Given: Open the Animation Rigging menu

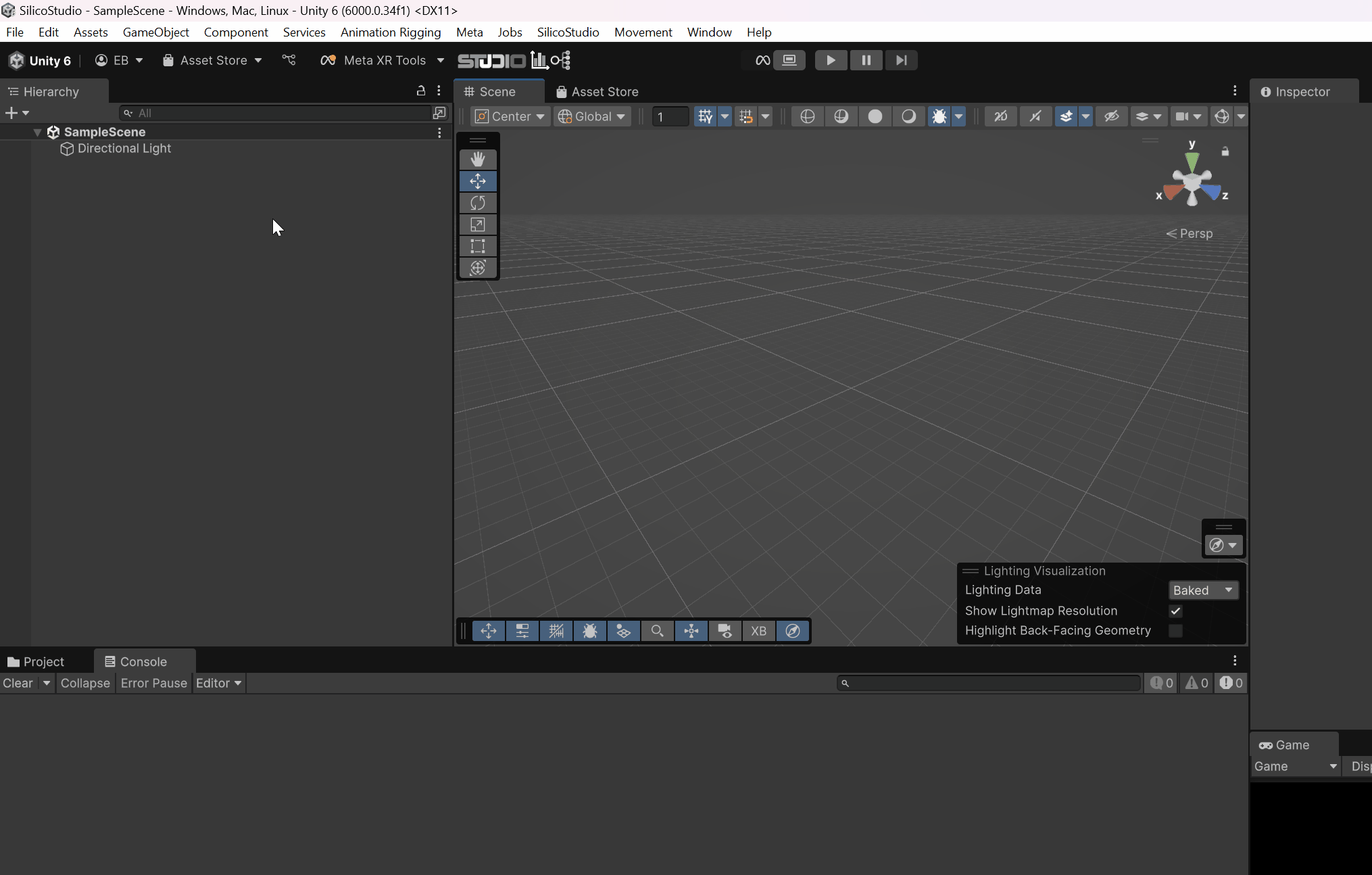Looking at the screenshot, I should coord(391,32).
